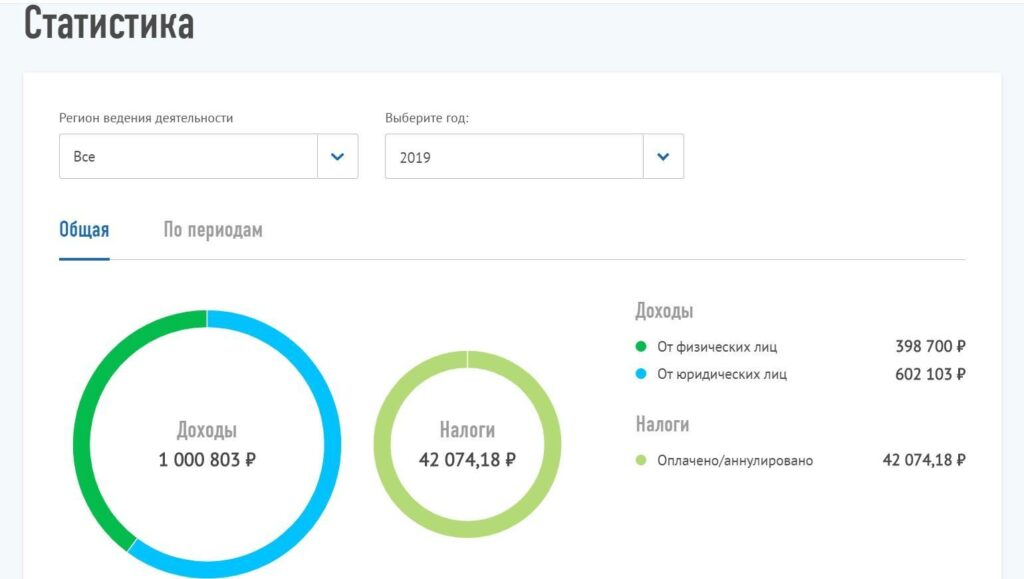Click the Доходы legend heading
The height and width of the screenshot is (579, 1024).
click(664, 311)
